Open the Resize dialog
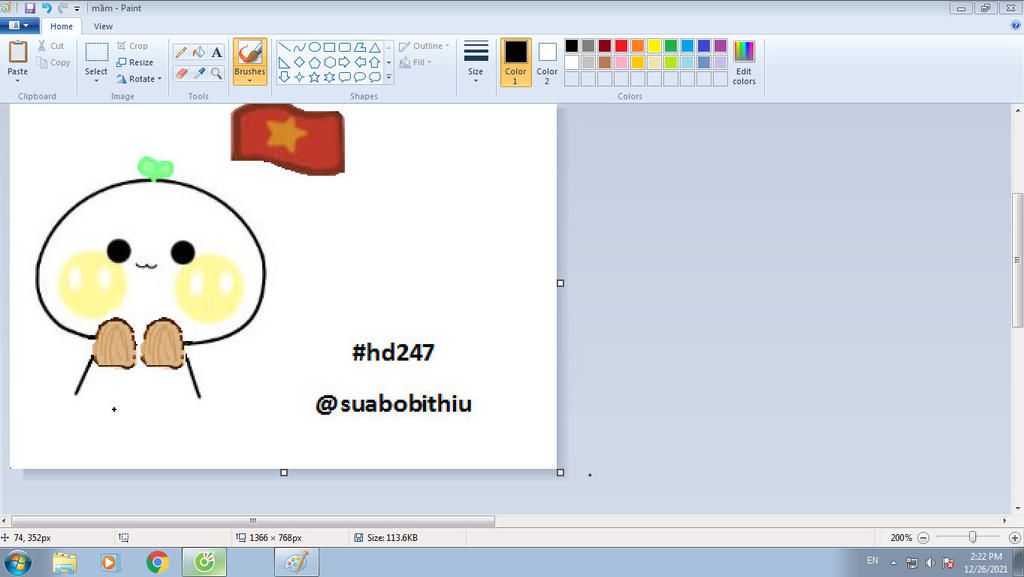The width and height of the screenshot is (1024, 577). tap(135, 62)
